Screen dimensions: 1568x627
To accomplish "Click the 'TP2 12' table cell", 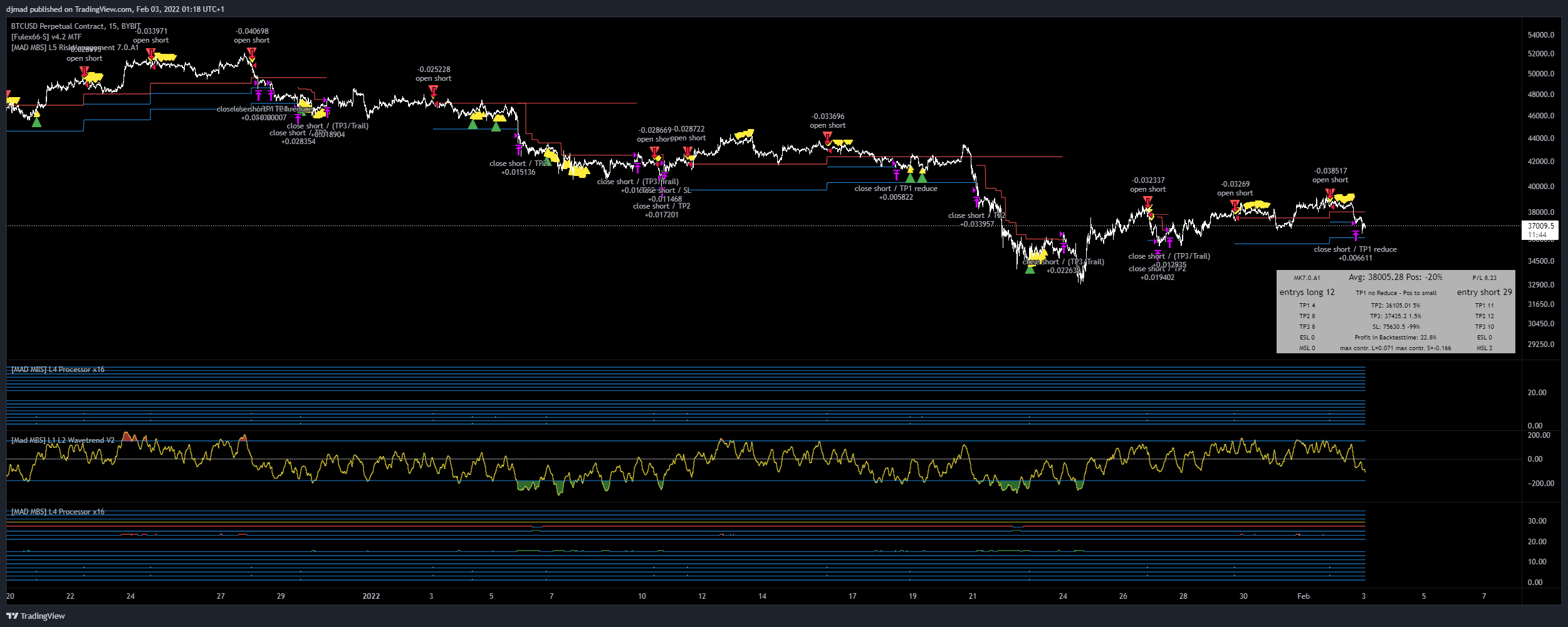I will click(x=1485, y=316).
